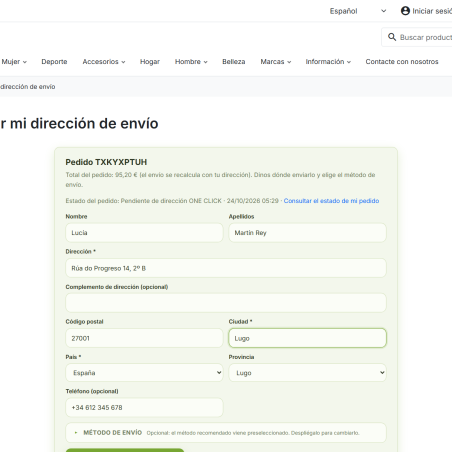Click the user account icon

click(x=405, y=11)
